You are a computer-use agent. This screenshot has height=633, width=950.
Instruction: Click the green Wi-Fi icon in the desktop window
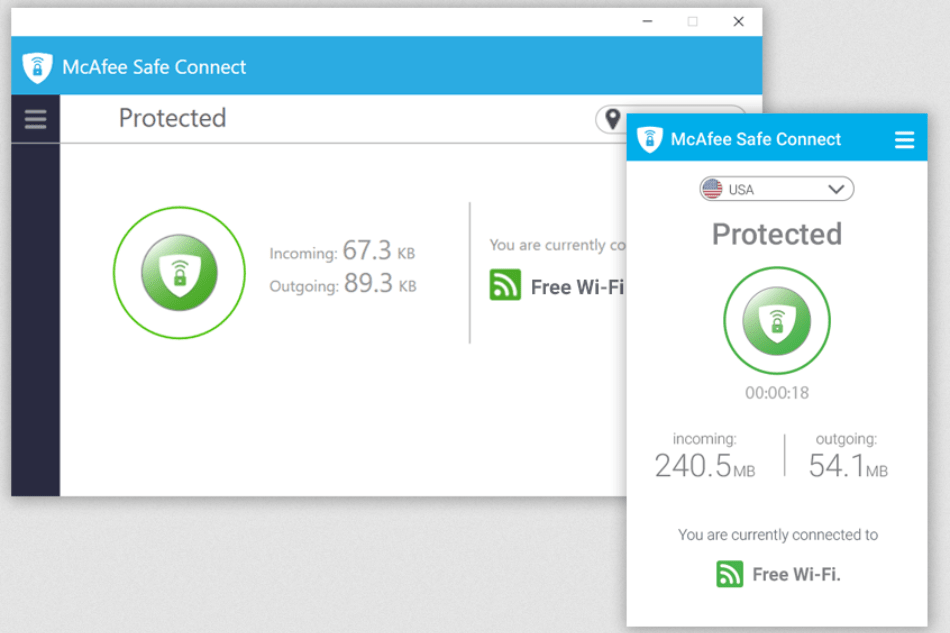point(505,285)
